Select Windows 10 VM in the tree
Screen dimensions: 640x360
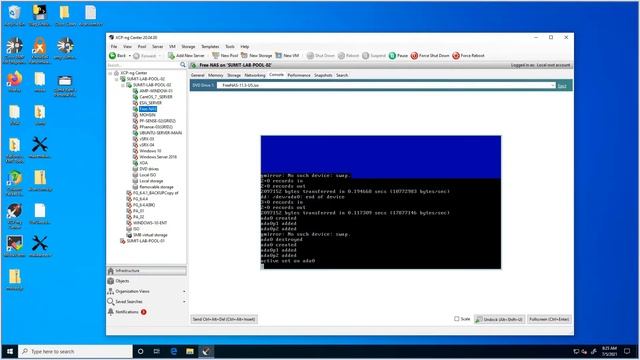point(150,151)
